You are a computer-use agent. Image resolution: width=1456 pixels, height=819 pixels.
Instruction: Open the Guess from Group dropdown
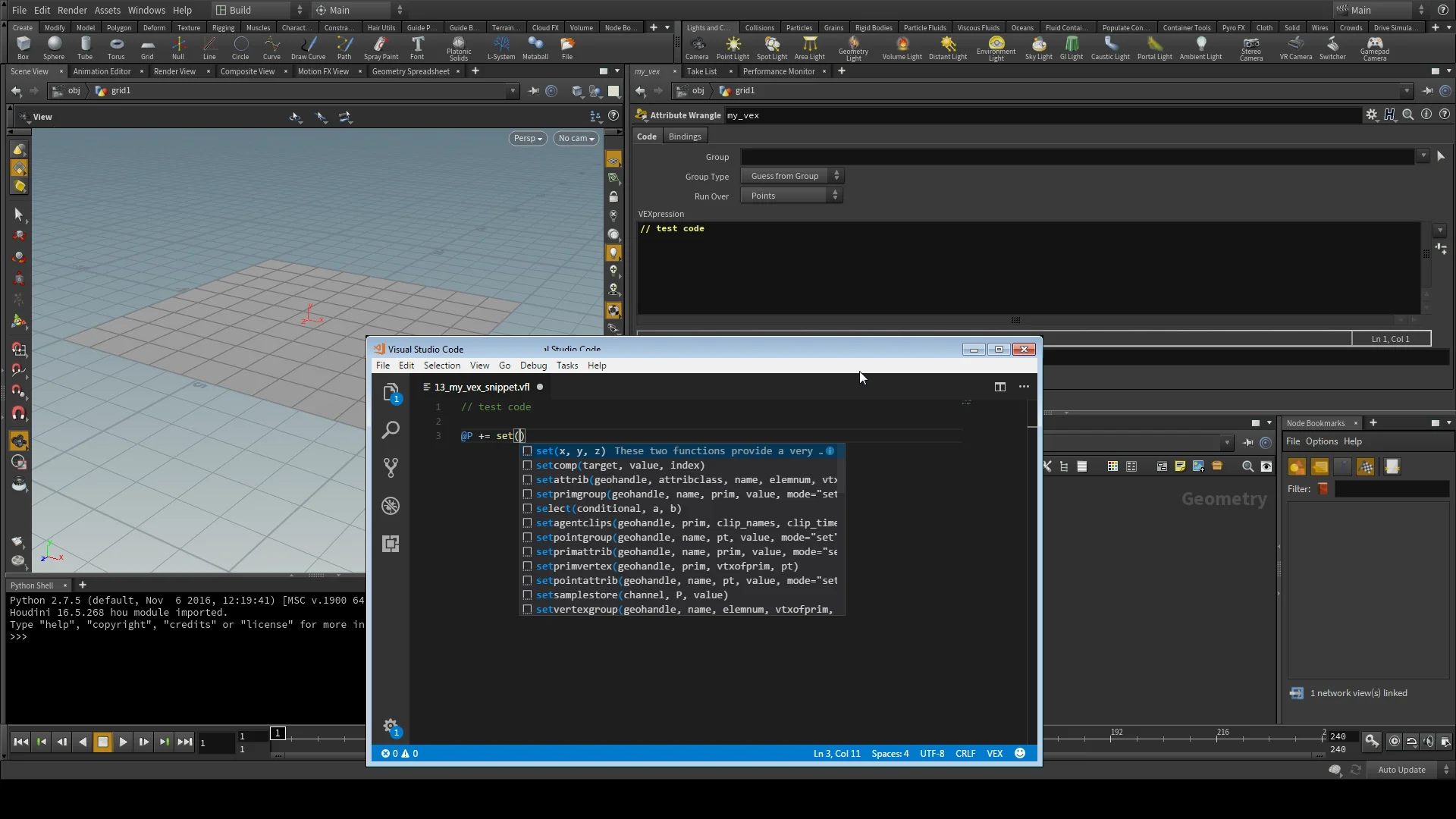792,175
